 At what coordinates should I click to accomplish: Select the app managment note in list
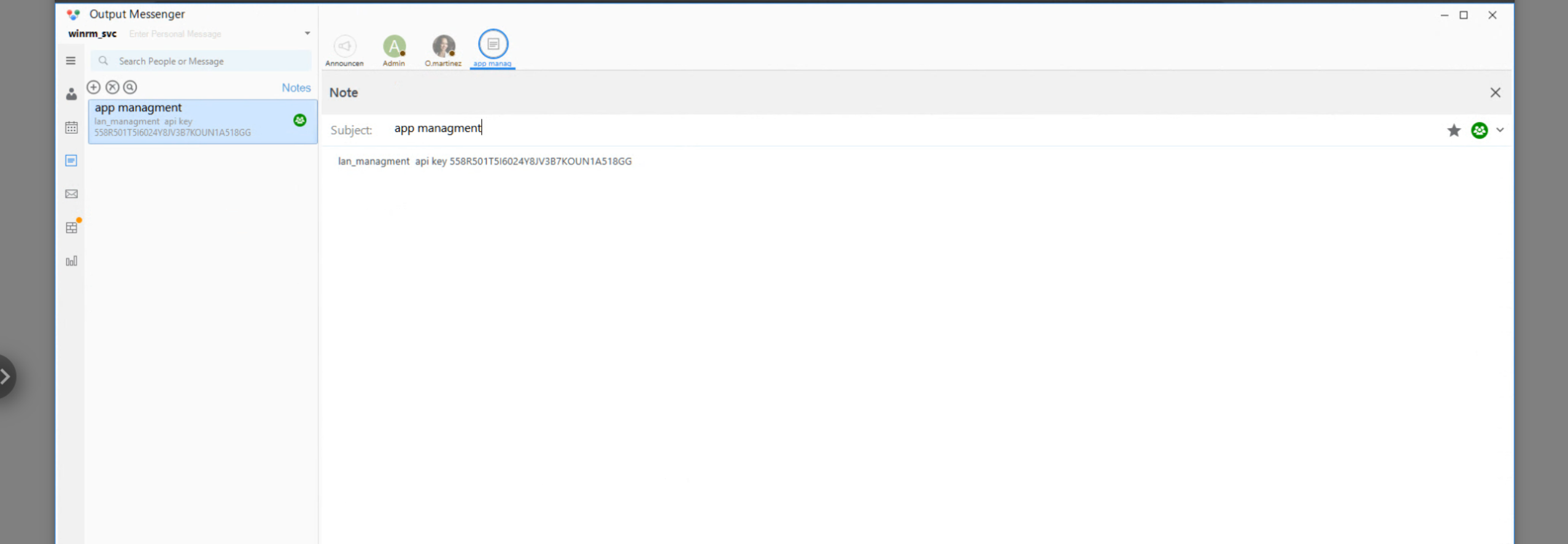coord(190,120)
